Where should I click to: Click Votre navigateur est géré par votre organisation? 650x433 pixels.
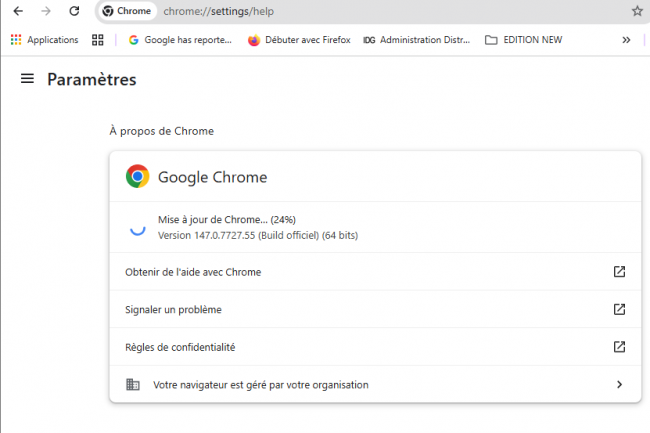(x=260, y=384)
